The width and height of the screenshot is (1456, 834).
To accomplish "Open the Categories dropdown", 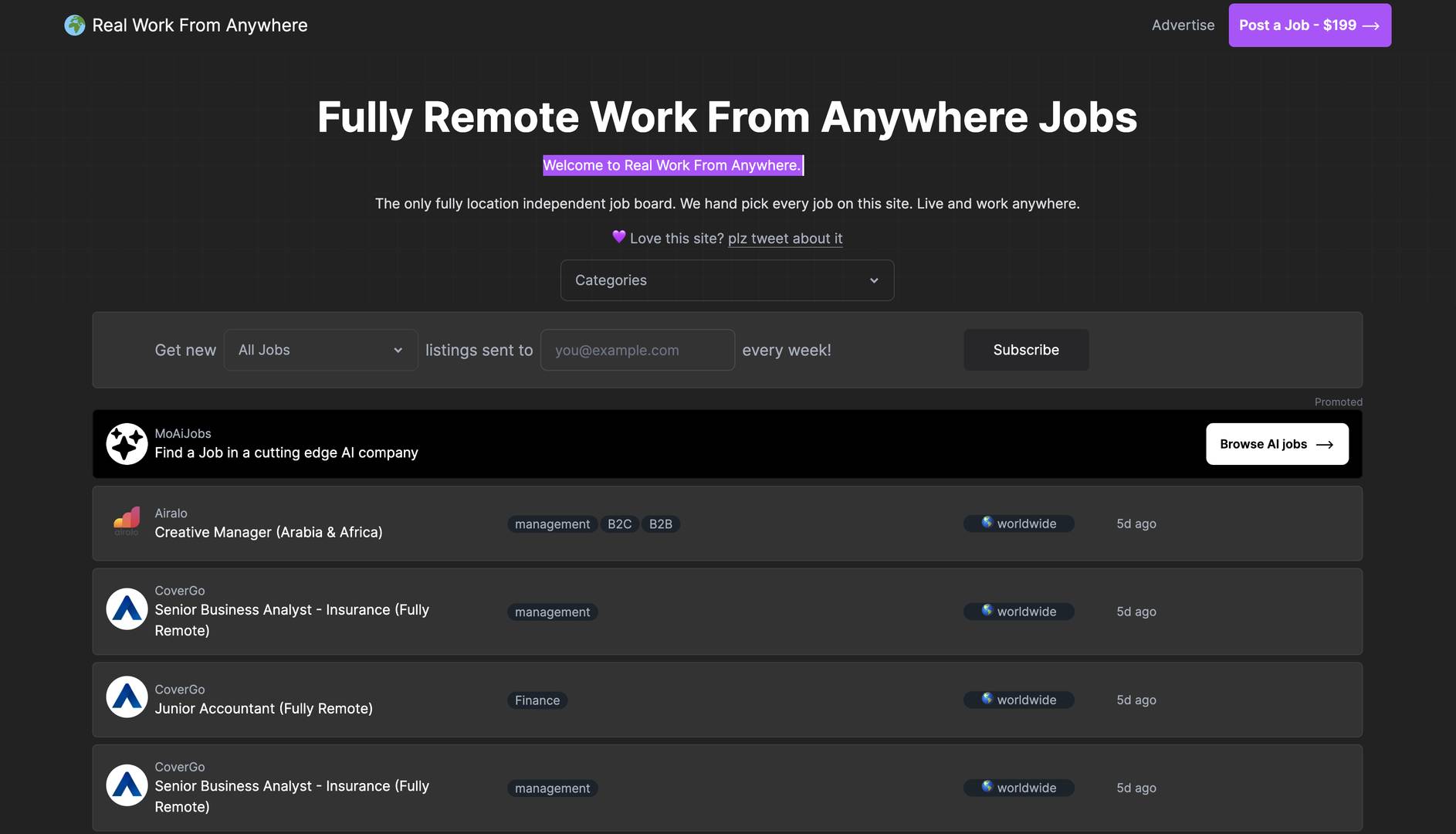I will pyautogui.click(x=726, y=280).
